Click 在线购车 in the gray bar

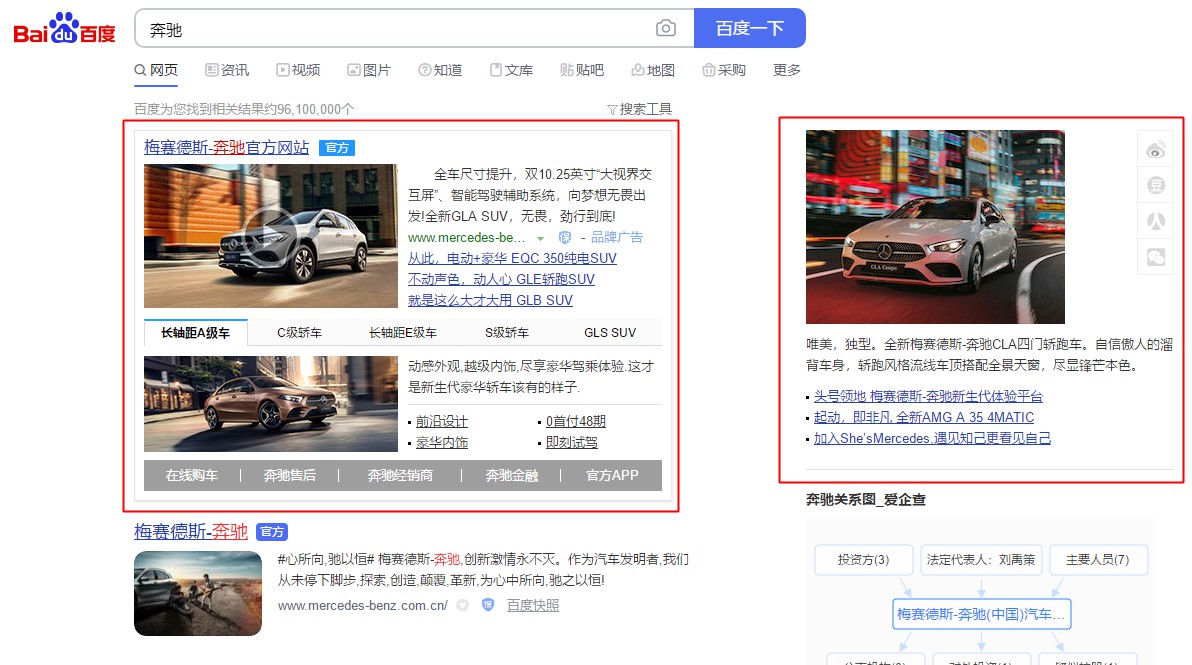pos(192,475)
